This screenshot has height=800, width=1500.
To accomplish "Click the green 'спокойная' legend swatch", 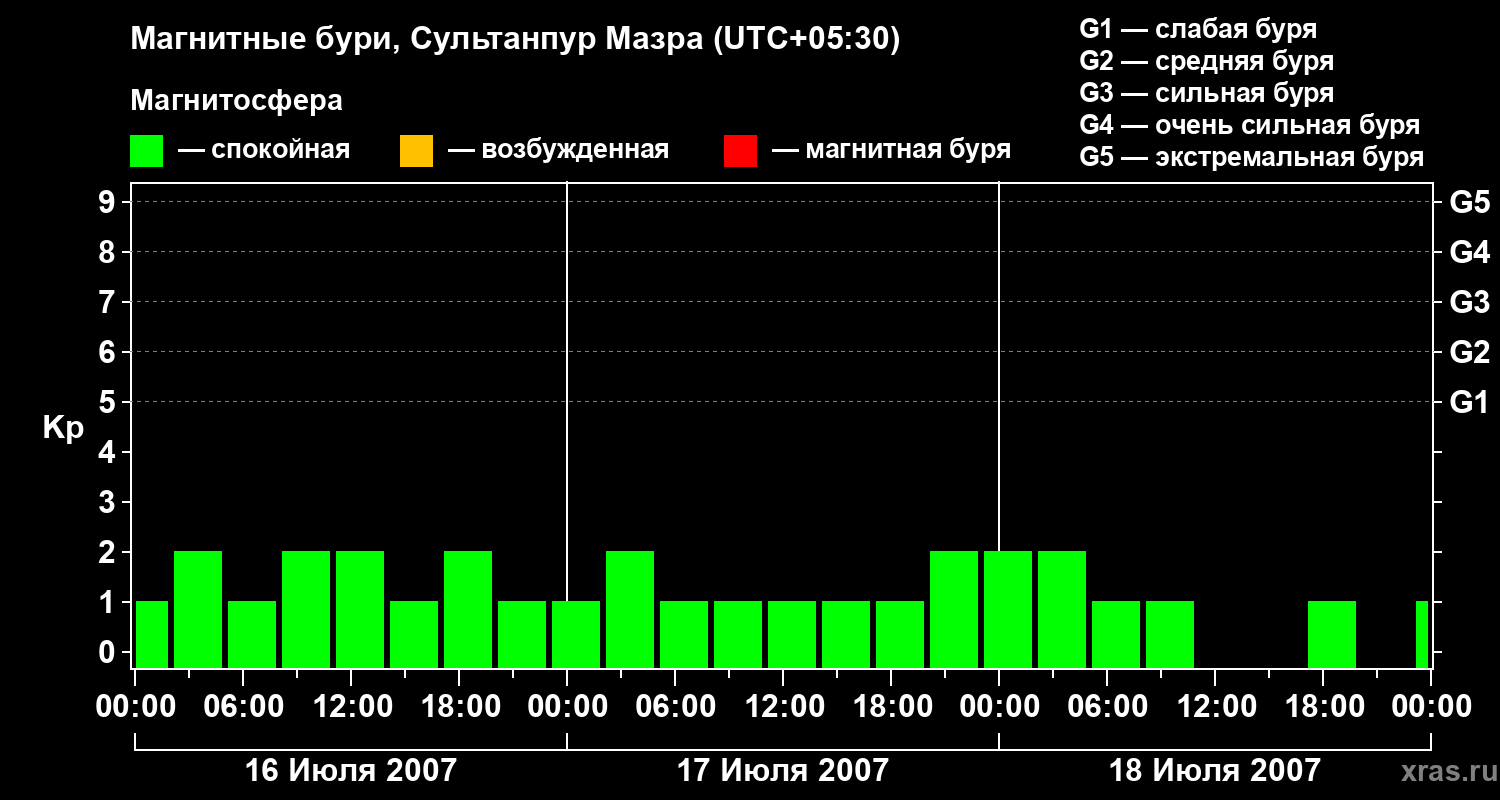I will [147, 151].
